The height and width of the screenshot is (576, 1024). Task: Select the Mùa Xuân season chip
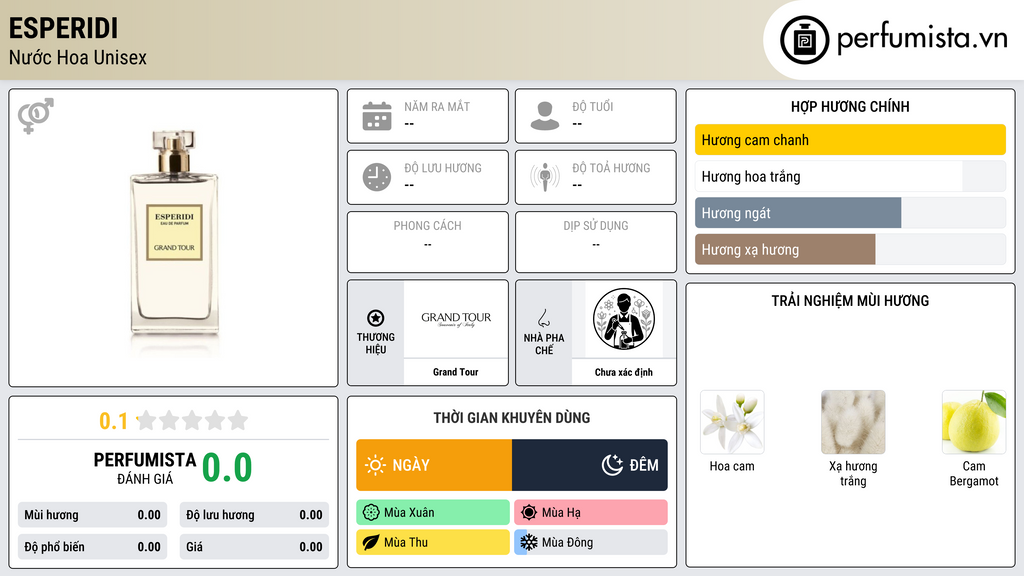pos(433,513)
